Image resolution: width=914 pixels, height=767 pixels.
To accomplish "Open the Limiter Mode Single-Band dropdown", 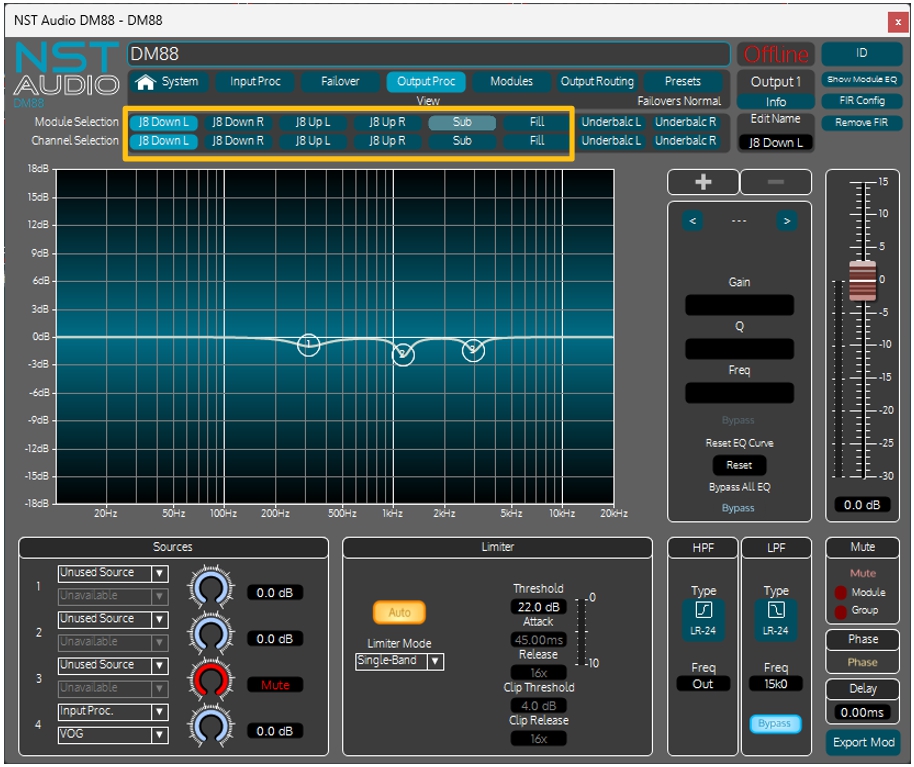I will [x=399, y=661].
